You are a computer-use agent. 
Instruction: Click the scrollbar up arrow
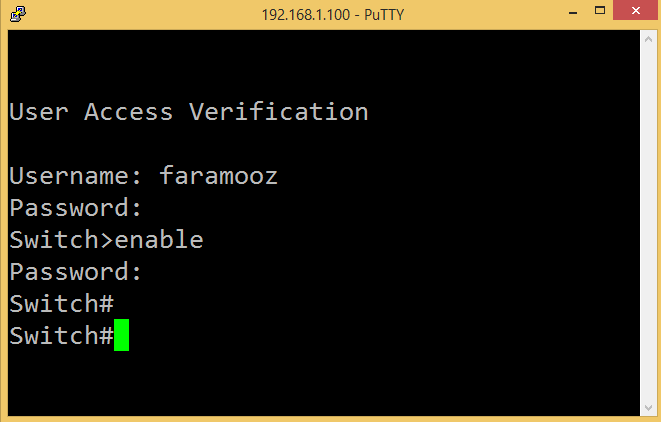[648, 39]
